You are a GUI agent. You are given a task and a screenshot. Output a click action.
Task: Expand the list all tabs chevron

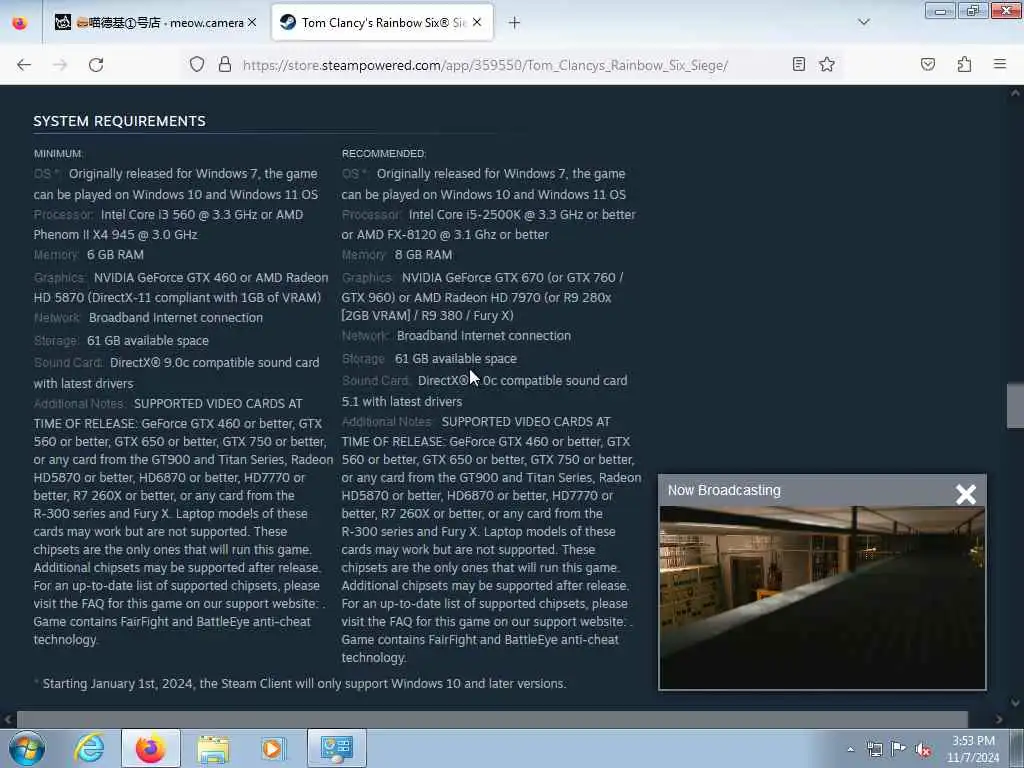pos(864,22)
